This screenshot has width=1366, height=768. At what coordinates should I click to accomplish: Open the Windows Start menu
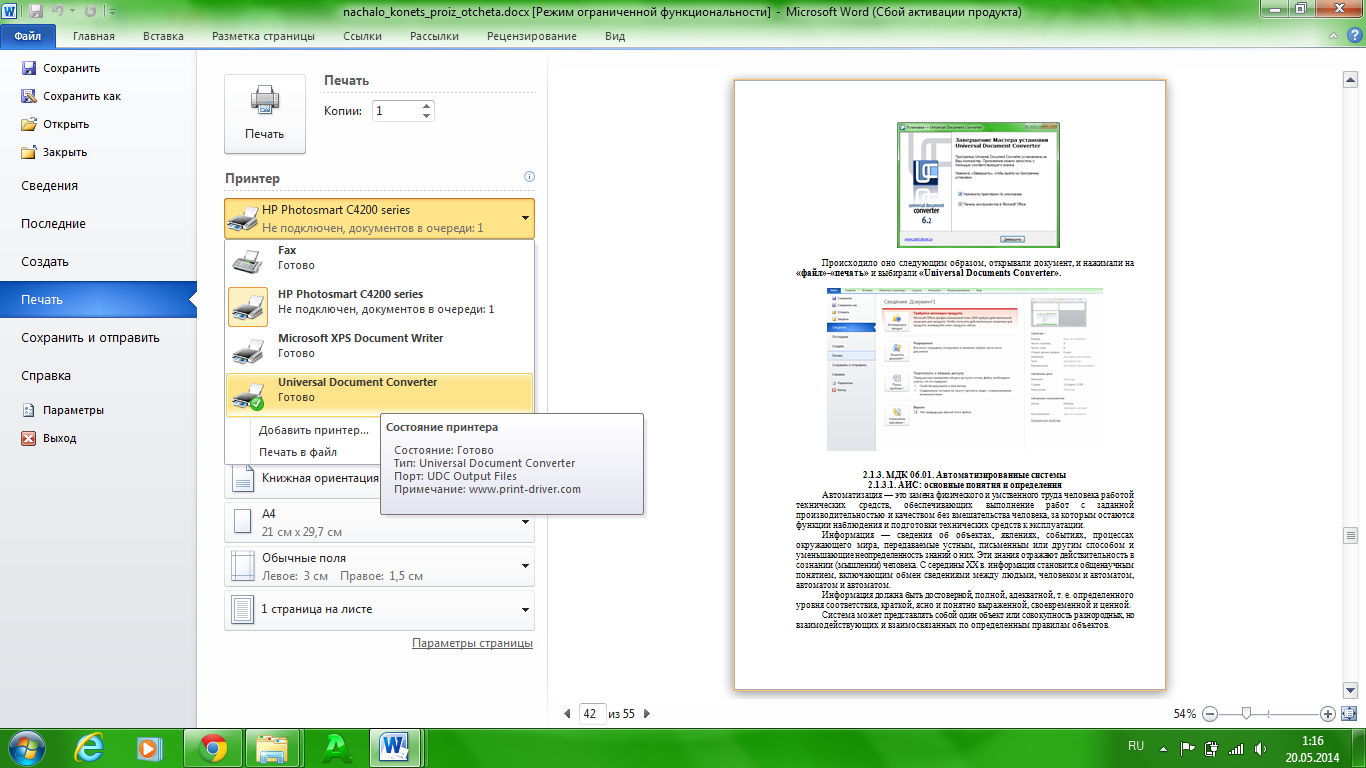[27, 747]
